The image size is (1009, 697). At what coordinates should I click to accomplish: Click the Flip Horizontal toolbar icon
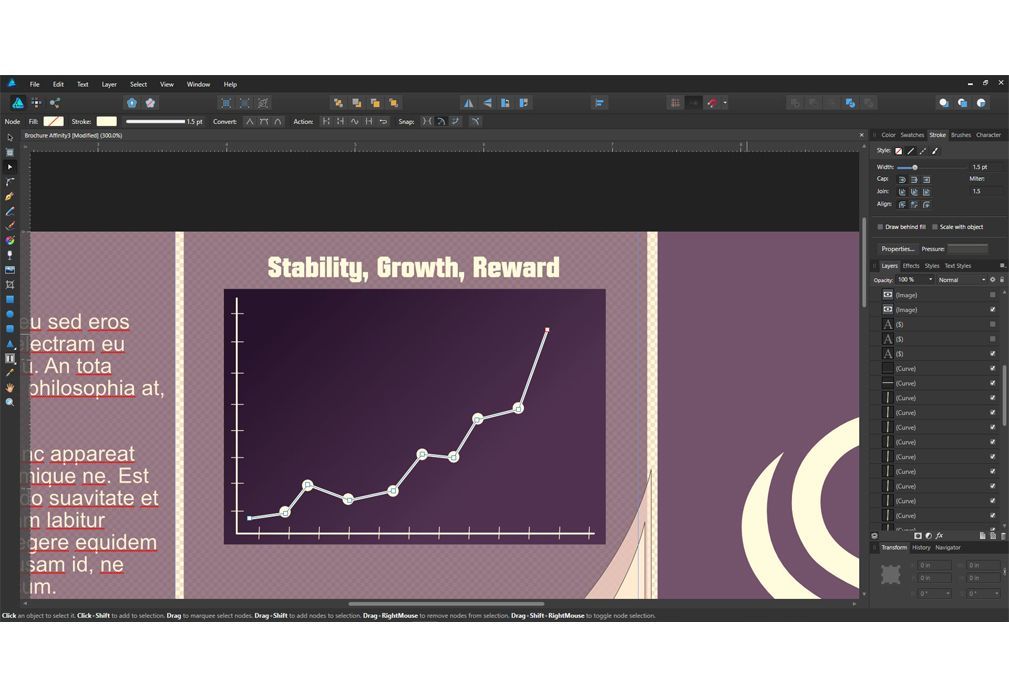tap(468, 103)
